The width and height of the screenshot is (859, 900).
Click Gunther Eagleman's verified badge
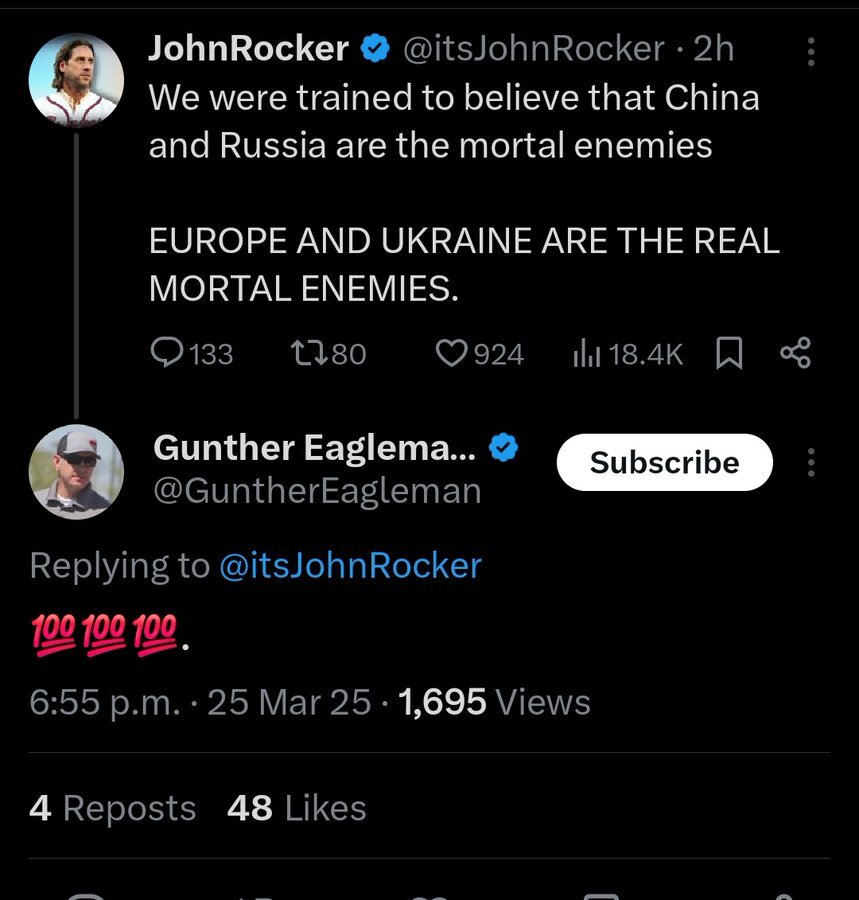[504, 449]
